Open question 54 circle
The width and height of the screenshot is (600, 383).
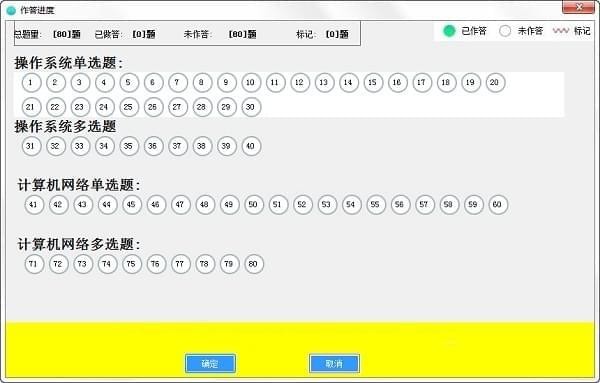click(351, 205)
